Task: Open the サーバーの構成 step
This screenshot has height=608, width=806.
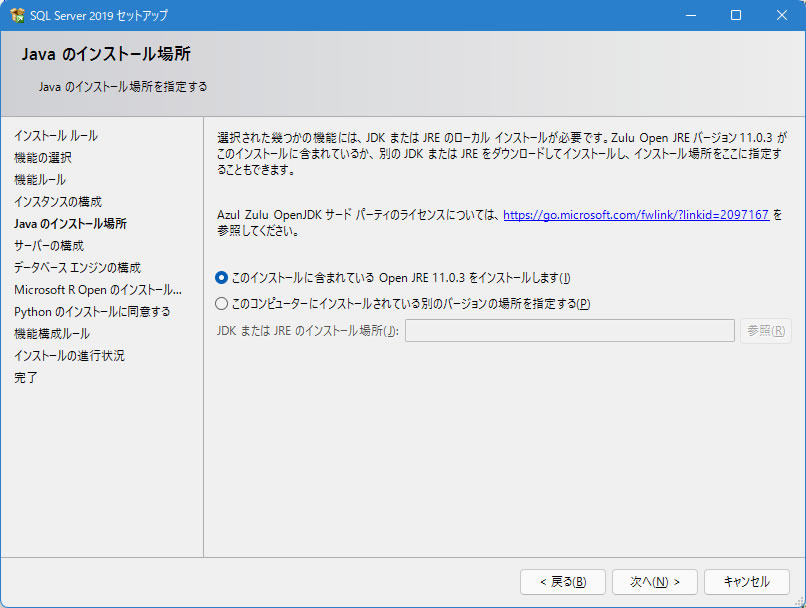Action: point(49,246)
